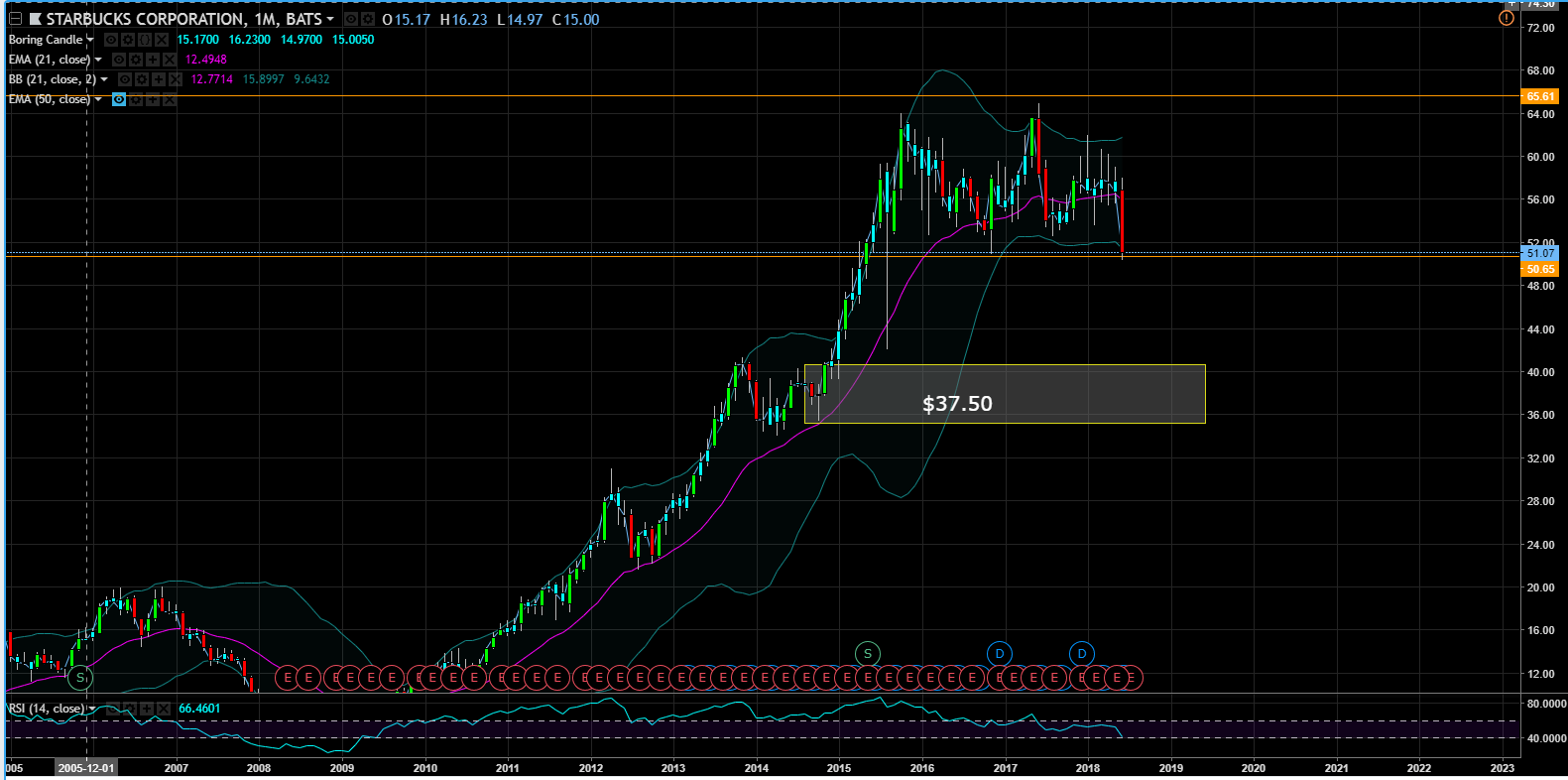Expand the EMA (50, close) menu arrow
This screenshot has height=780, width=1568.
(98, 99)
